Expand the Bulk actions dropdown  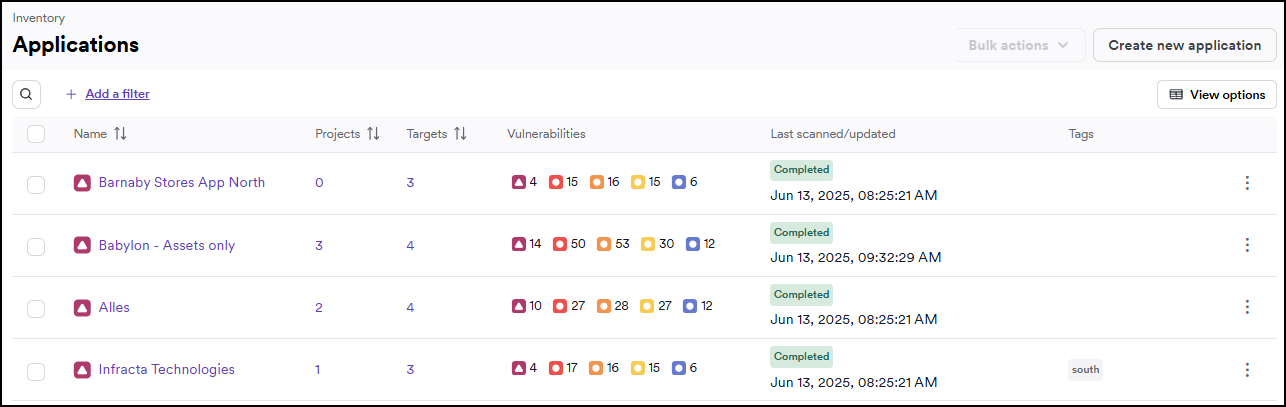point(1018,45)
